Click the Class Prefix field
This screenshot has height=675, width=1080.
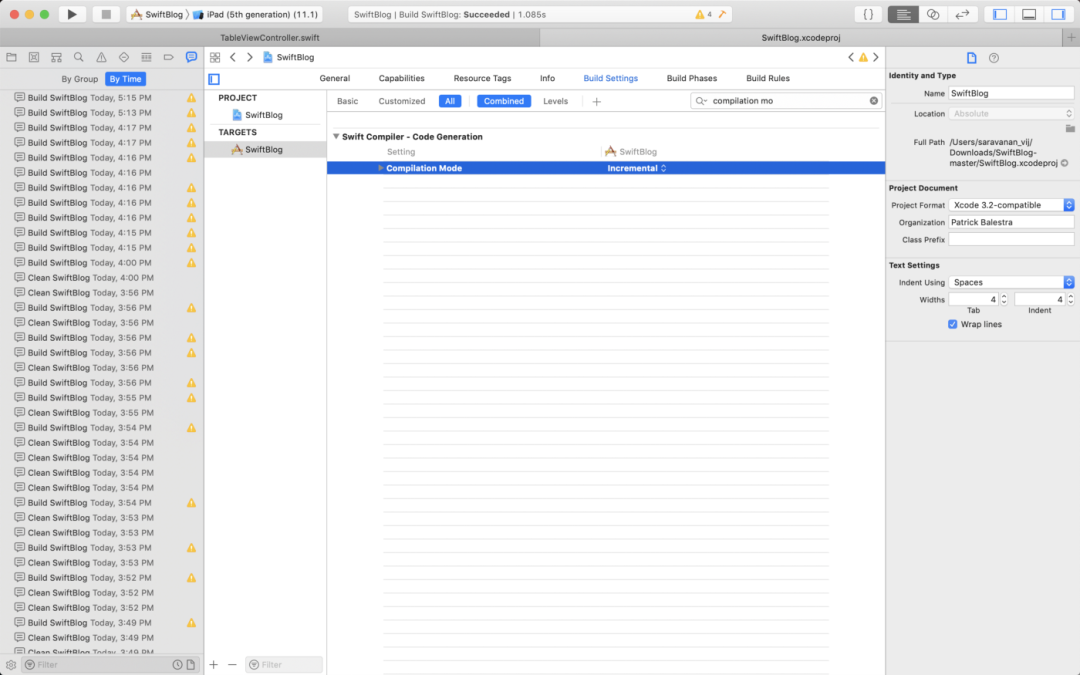point(1011,240)
